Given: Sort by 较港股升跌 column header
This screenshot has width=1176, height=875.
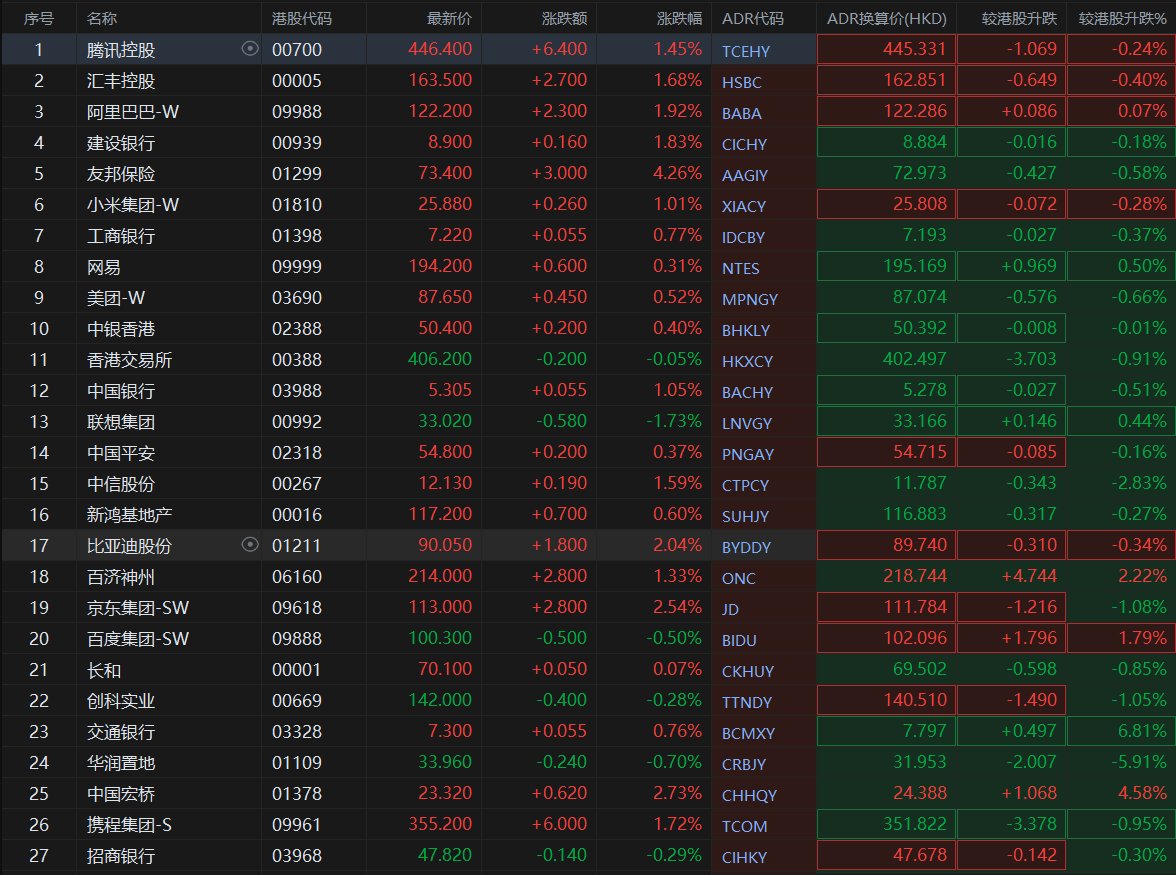Looking at the screenshot, I should (x=1019, y=18).
